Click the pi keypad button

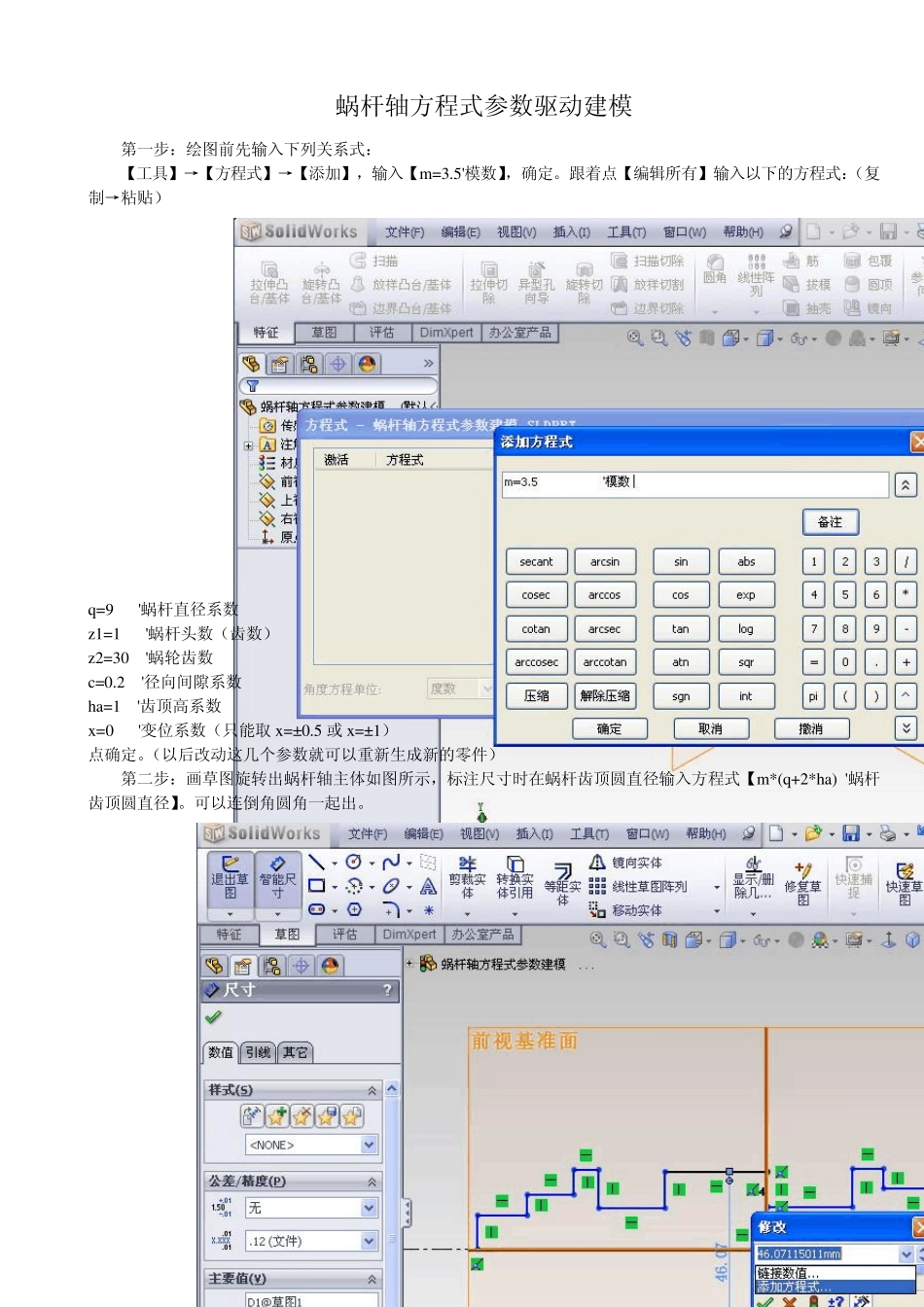coord(813,696)
